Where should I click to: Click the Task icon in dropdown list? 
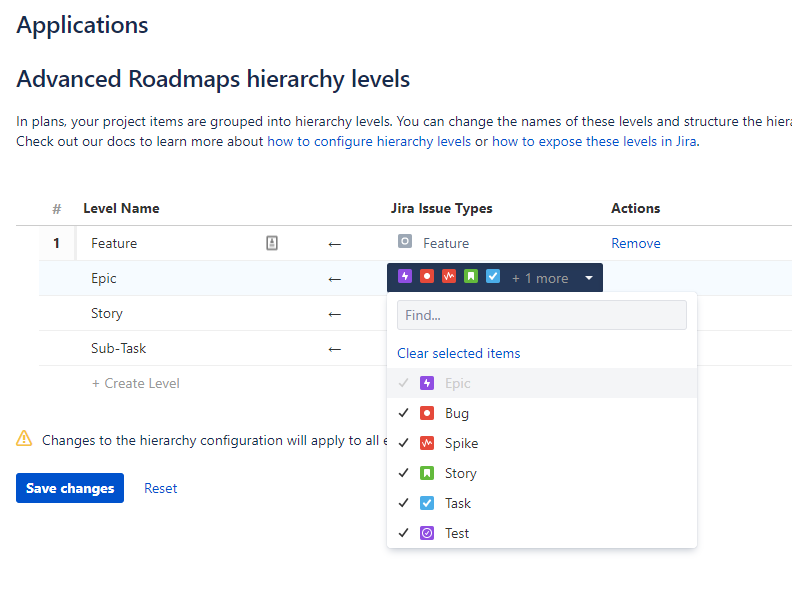tap(427, 503)
